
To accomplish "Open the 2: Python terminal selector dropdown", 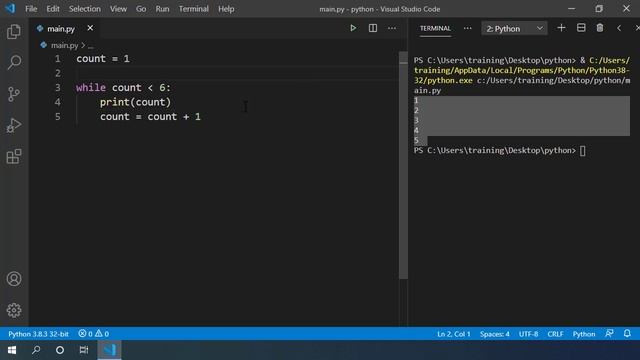I will [514, 29].
